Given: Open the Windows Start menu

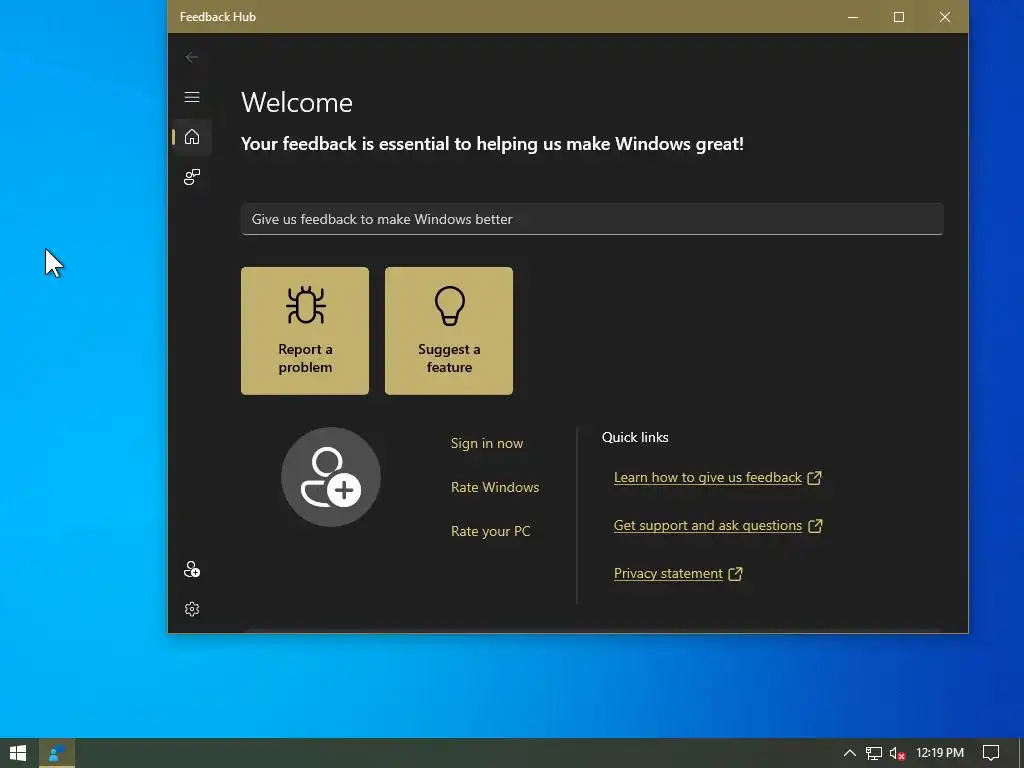Looking at the screenshot, I should 18,753.
